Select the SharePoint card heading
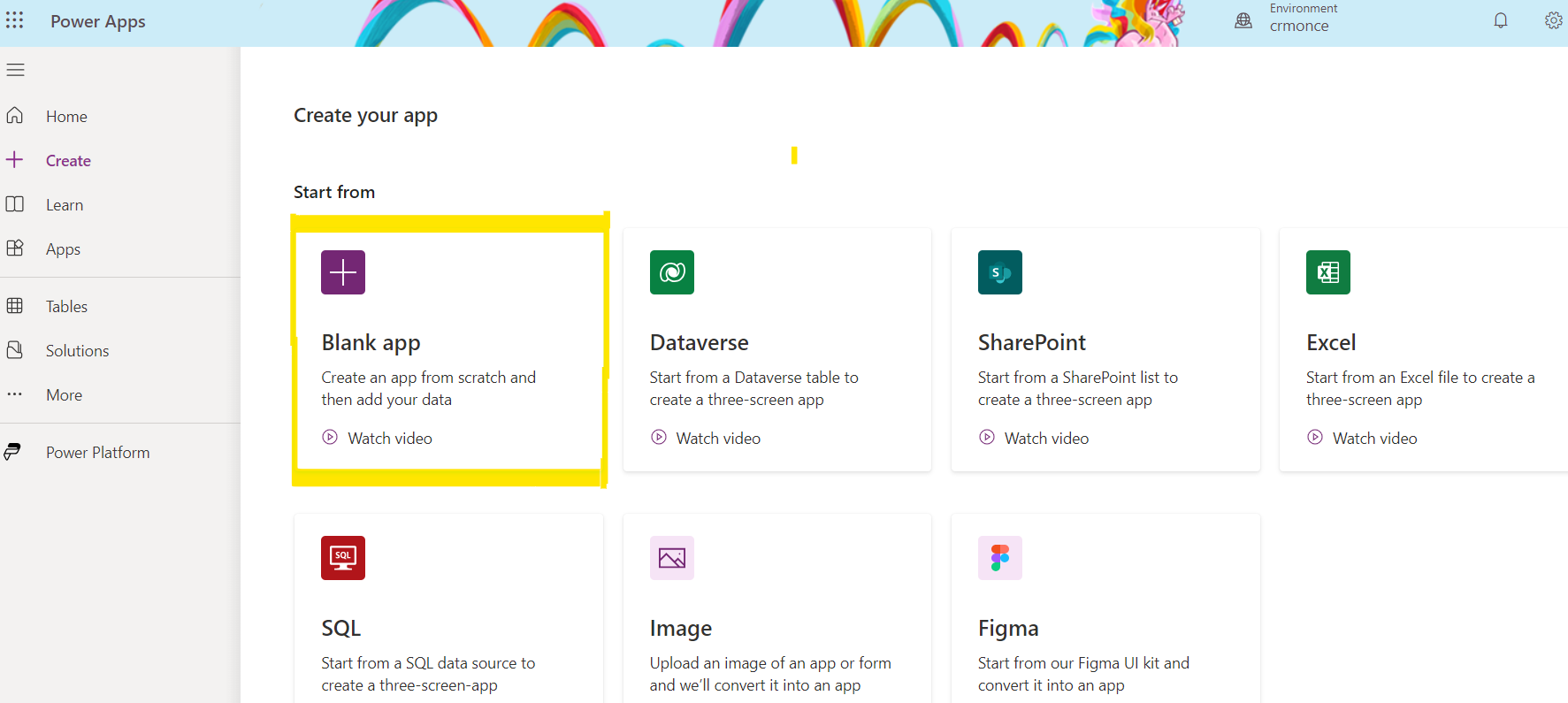 1031,342
